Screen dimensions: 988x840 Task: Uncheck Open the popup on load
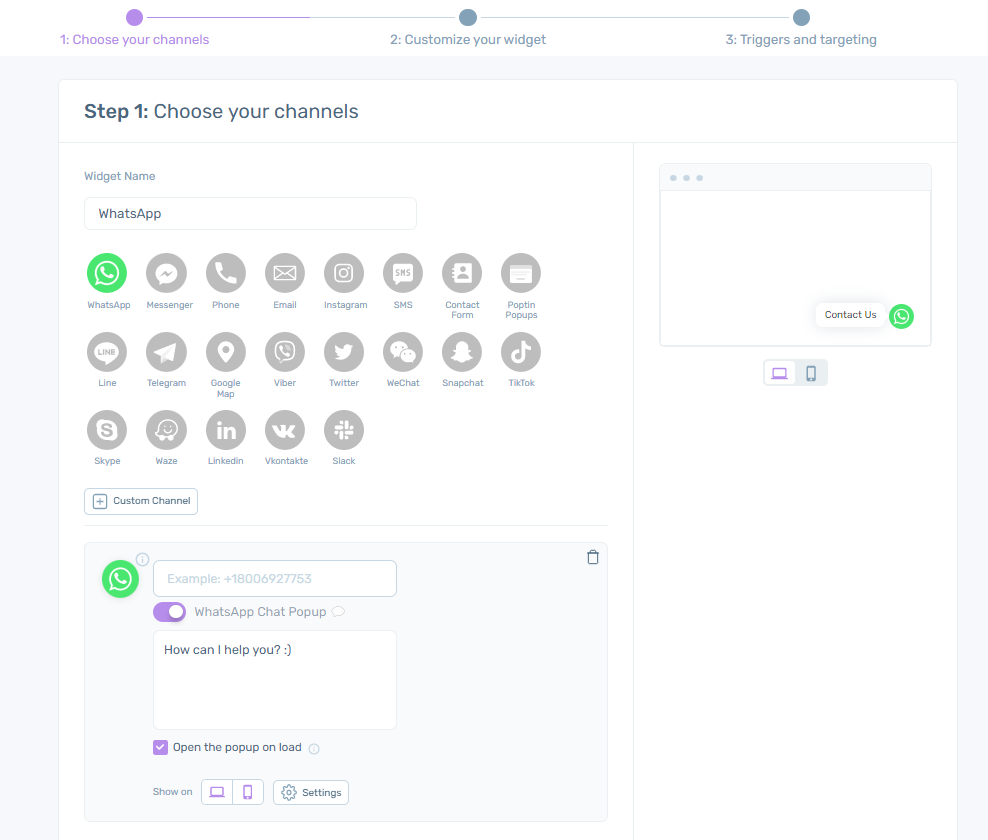pos(160,747)
